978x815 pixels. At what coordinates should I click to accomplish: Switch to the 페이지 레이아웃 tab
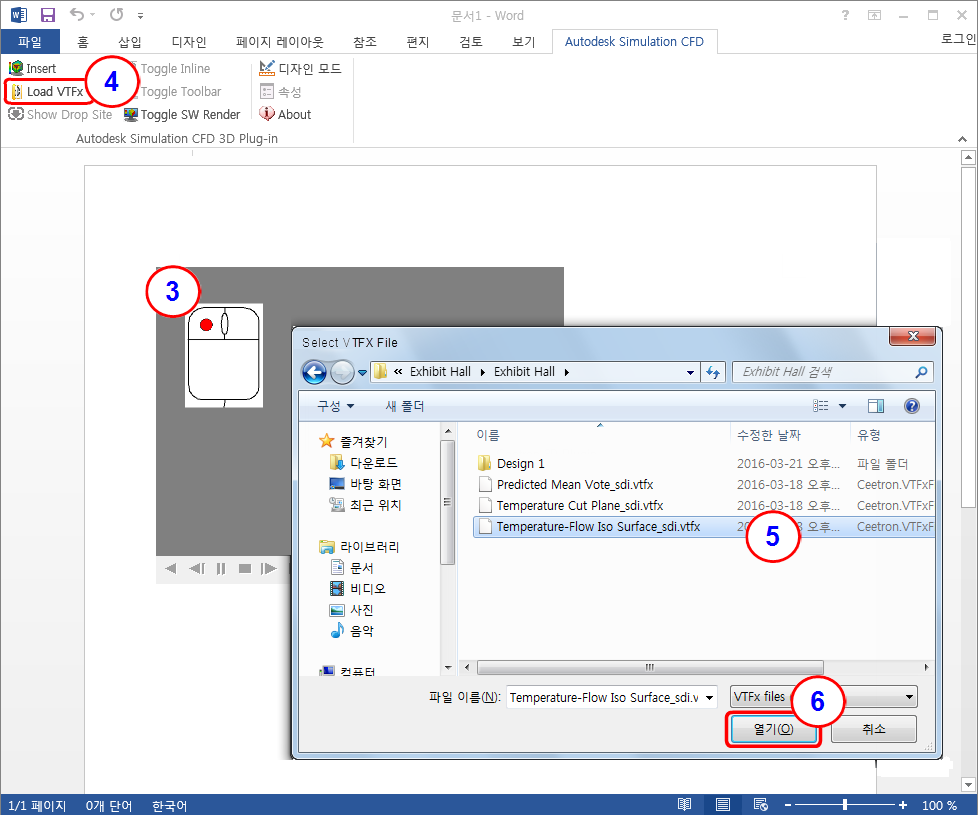pyautogui.click(x=279, y=42)
